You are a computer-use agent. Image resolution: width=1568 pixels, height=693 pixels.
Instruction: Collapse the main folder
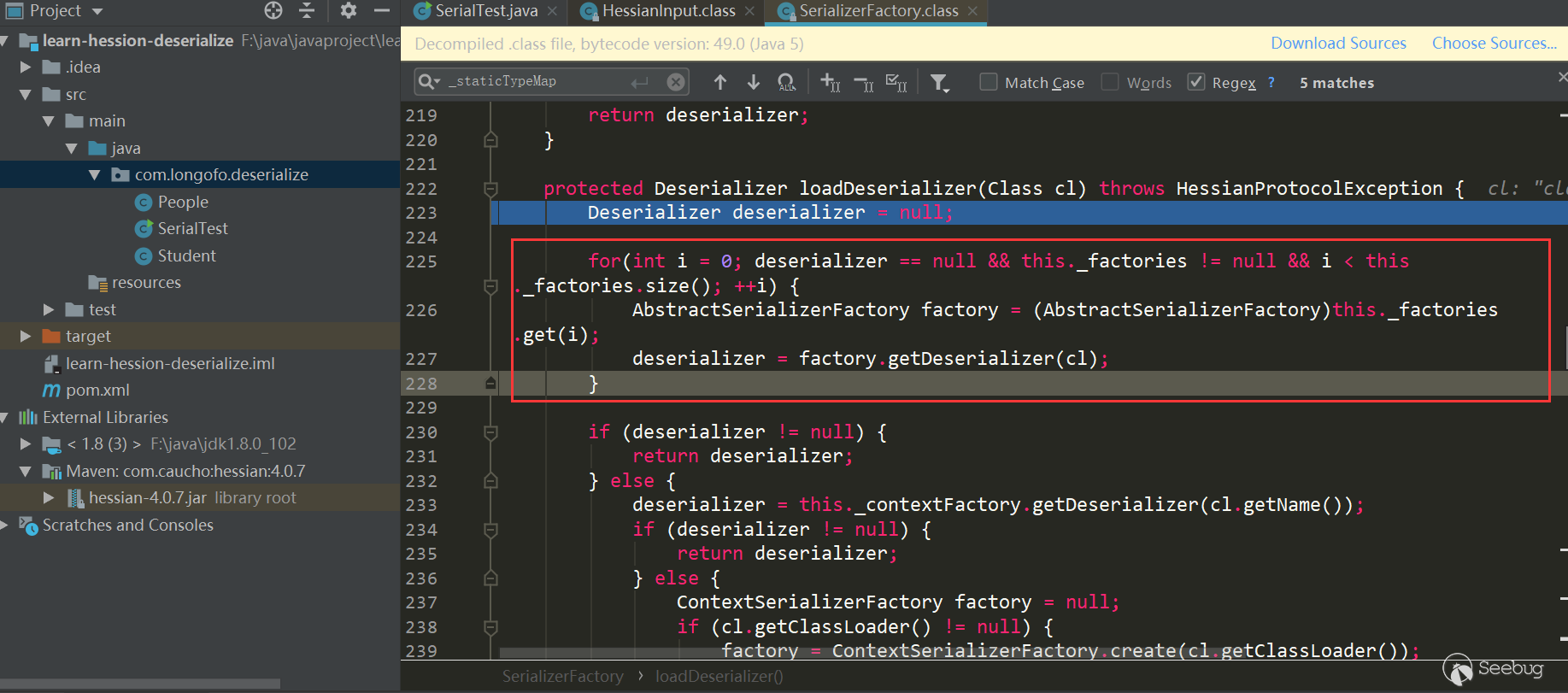[x=49, y=121]
